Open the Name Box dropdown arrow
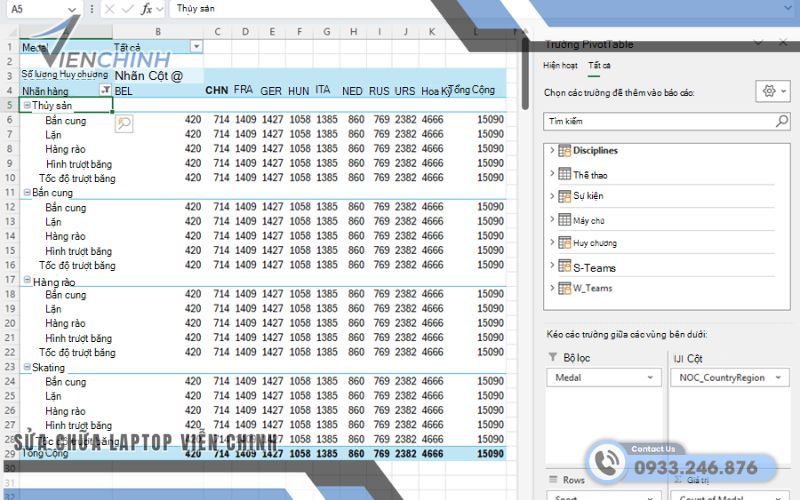800x500 pixels. click(71, 9)
